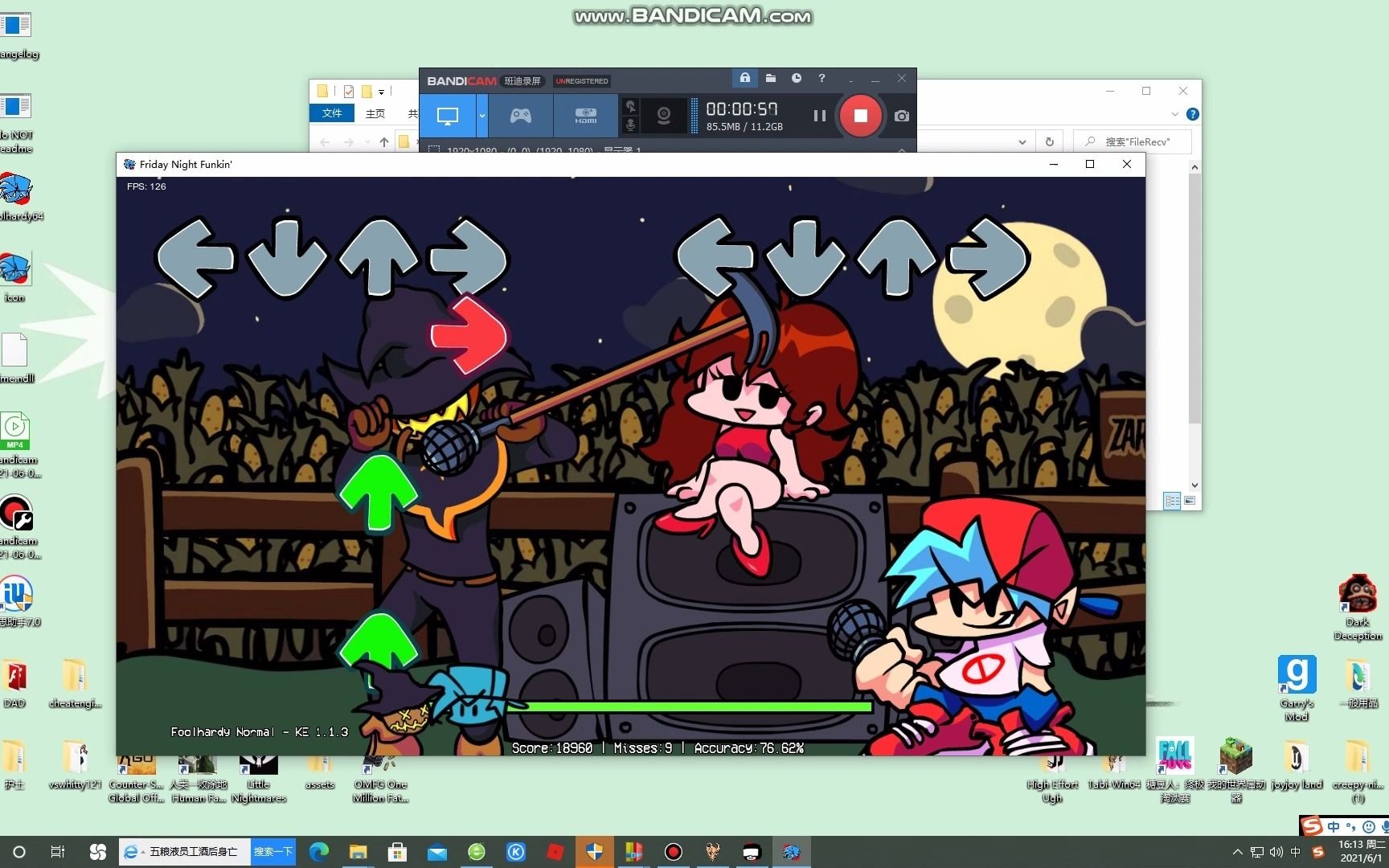
Task: Open the 主页 ribbon tab in File Explorer
Action: click(x=375, y=113)
